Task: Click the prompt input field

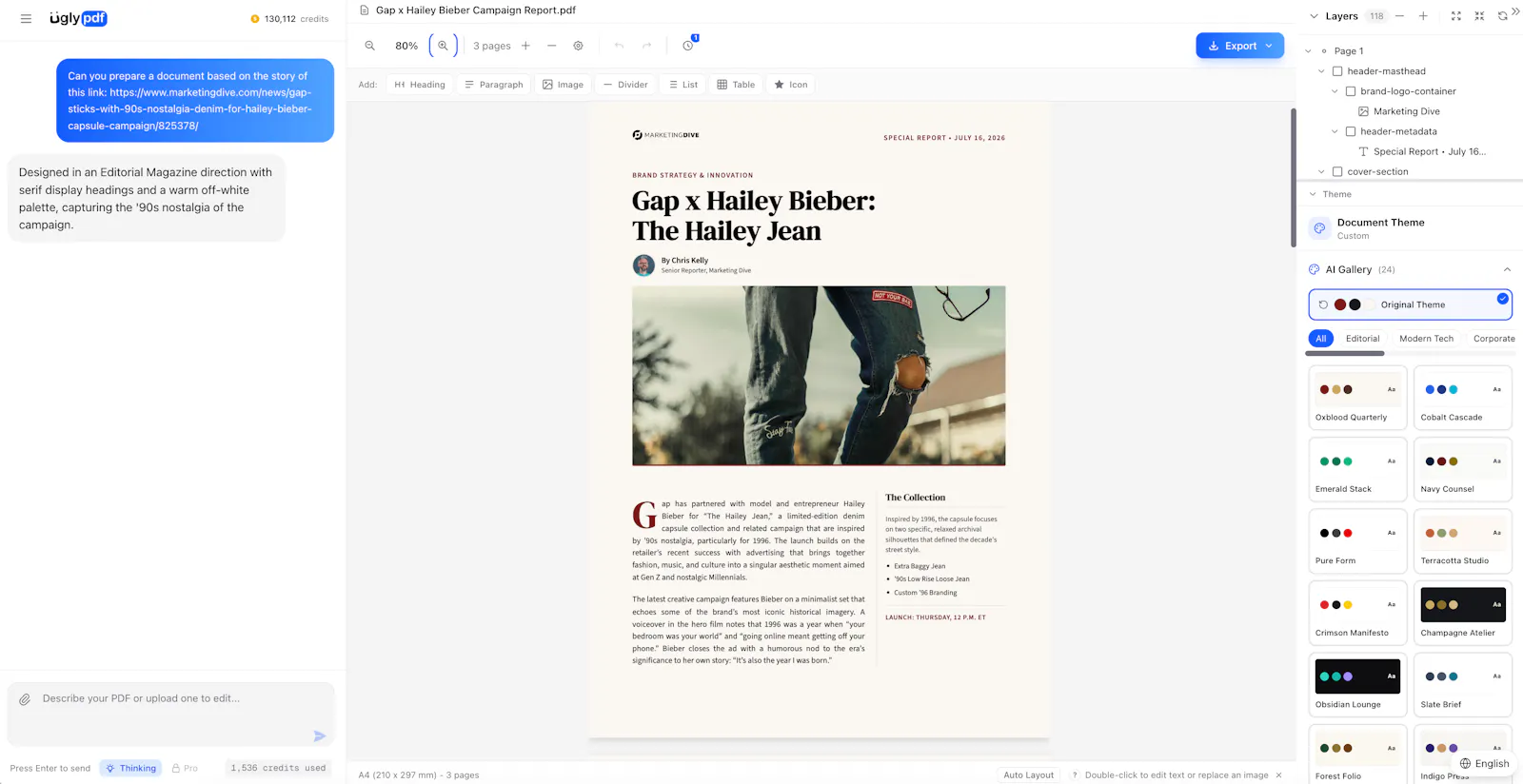Action: (x=171, y=715)
